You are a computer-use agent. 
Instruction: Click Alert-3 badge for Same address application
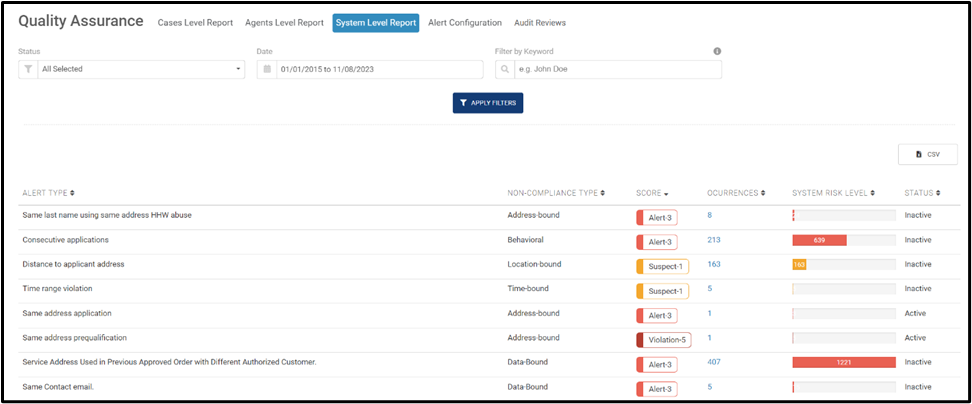[x=657, y=315]
